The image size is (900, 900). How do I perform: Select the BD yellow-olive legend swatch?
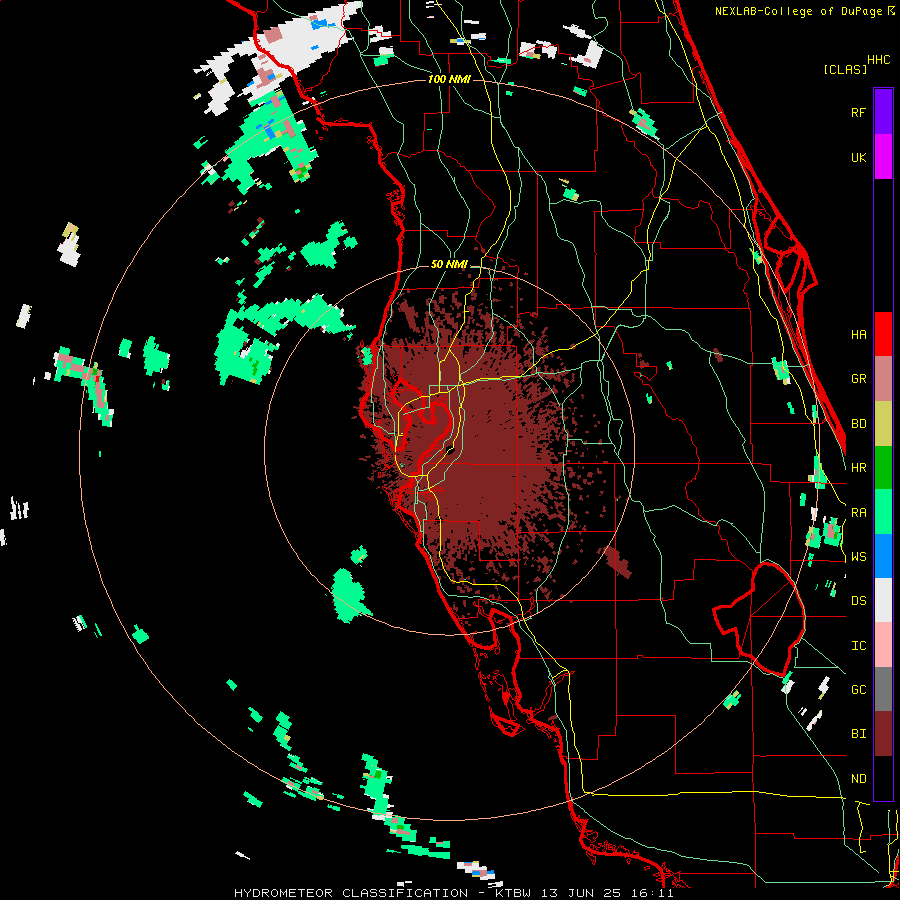tap(883, 424)
